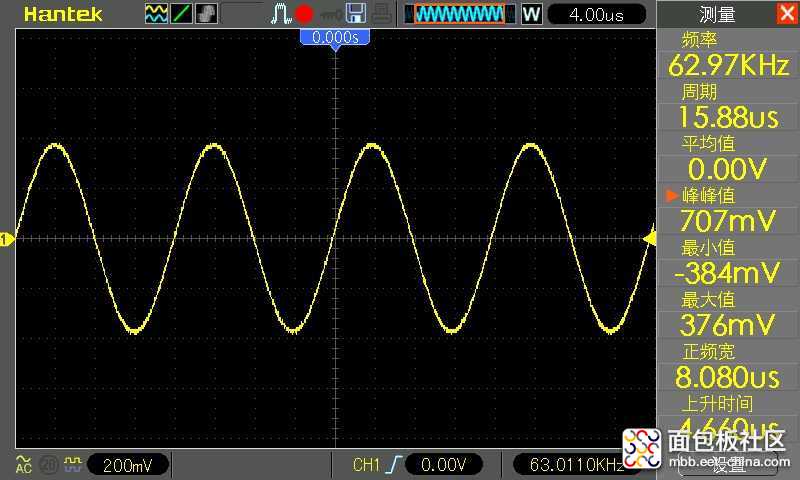
Task: Click the gray stepped waveform icon
Action: coord(206,14)
